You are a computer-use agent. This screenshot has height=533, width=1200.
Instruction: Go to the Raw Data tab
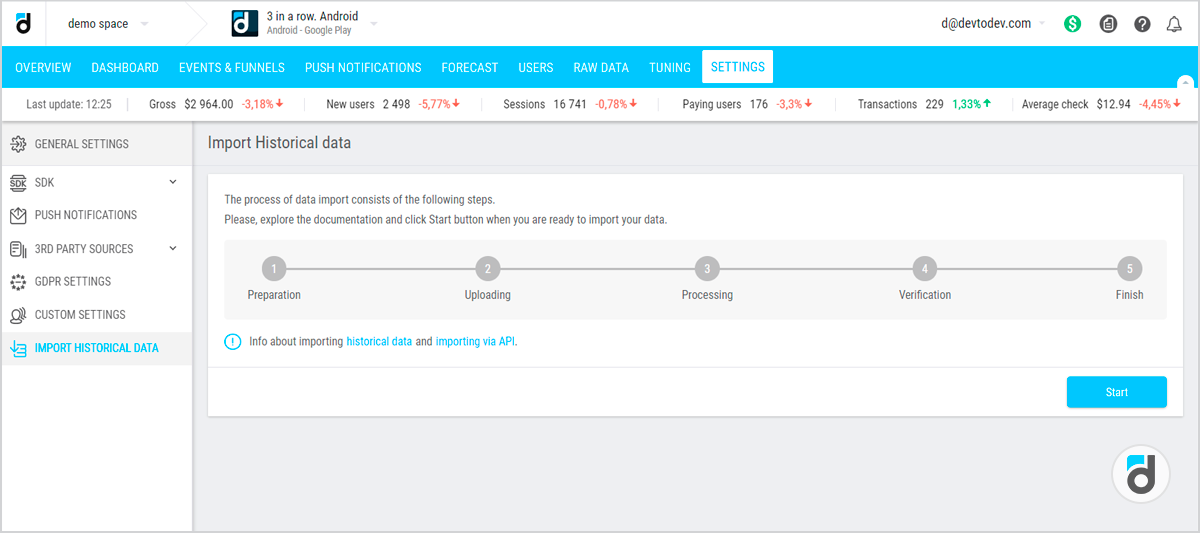pos(600,68)
